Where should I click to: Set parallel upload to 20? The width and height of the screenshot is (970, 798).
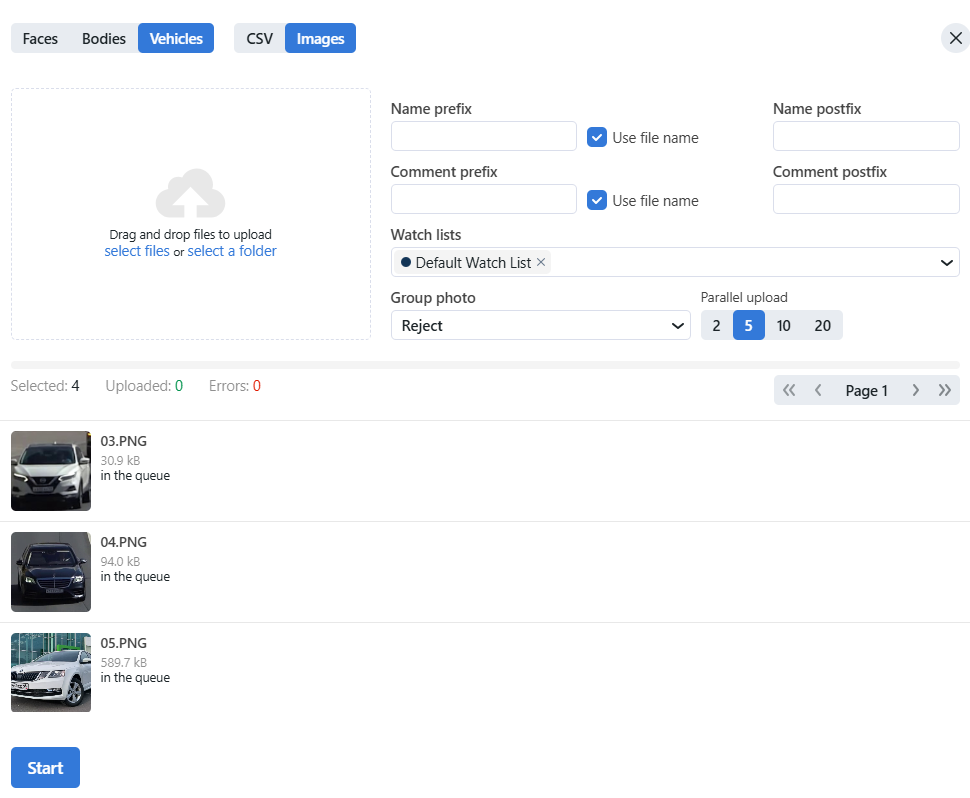pyautogui.click(x=822, y=326)
